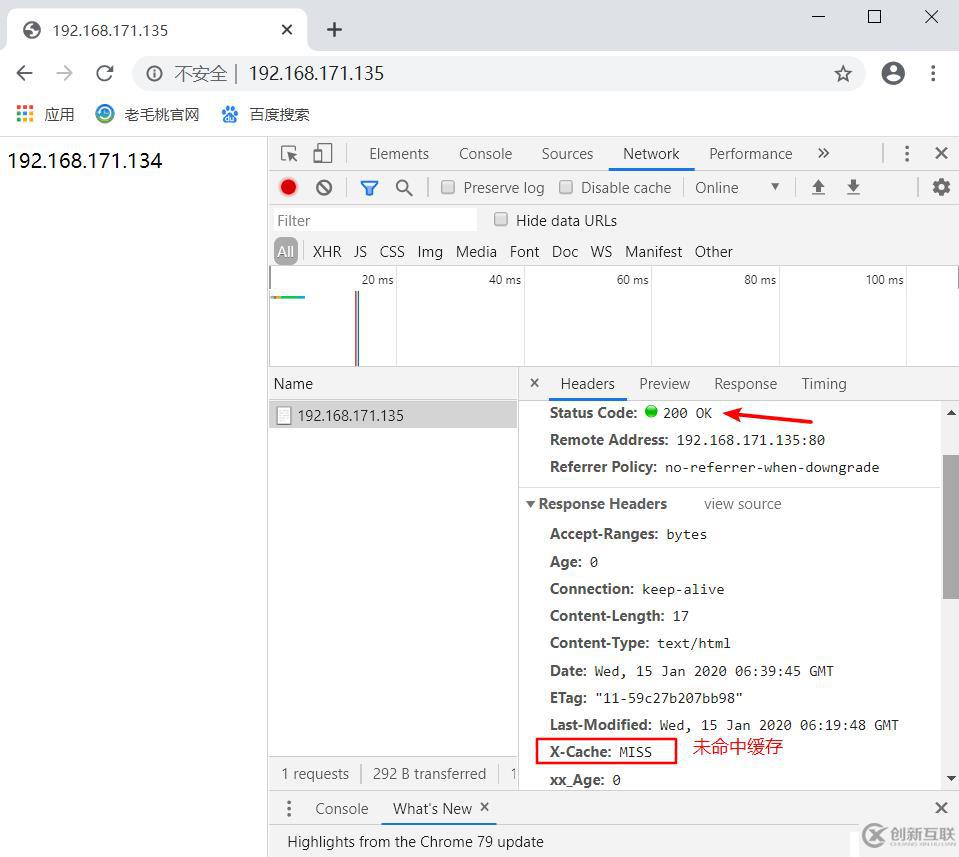View site info for insecure connection
Image resolution: width=959 pixels, height=857 pixels.
[x=154, y=74]
